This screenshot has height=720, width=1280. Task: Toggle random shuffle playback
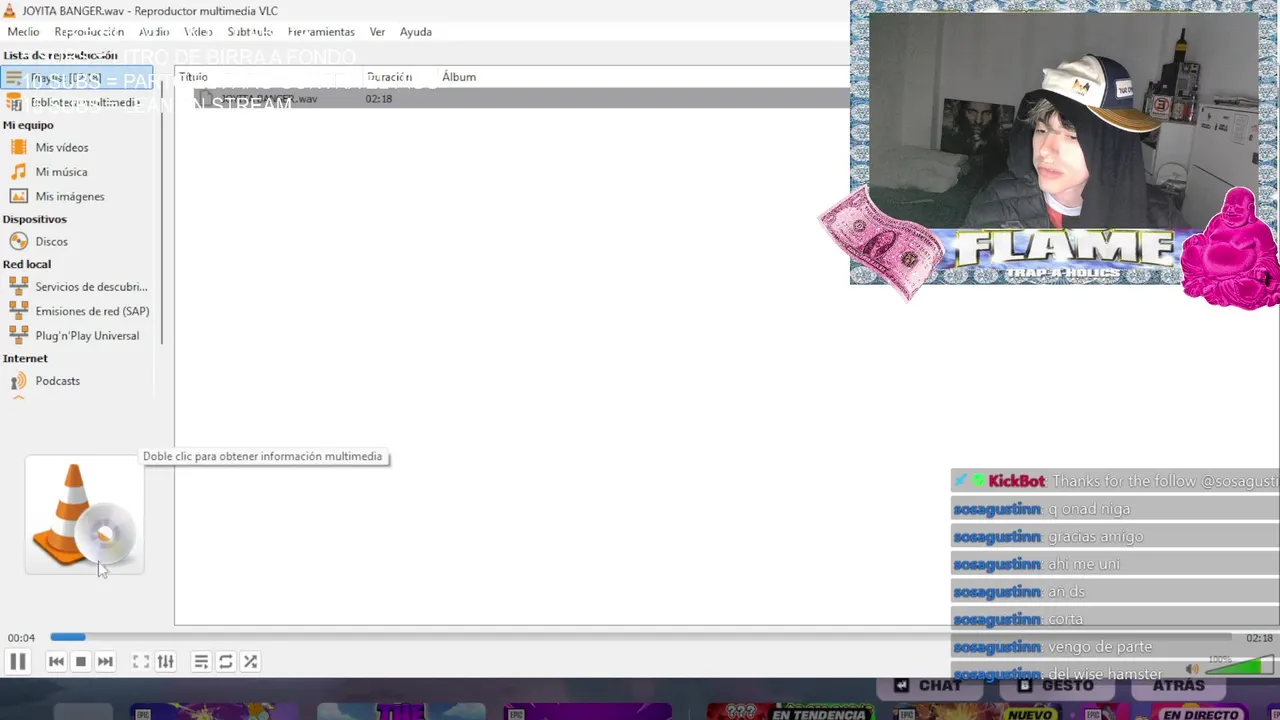[250, 661]
